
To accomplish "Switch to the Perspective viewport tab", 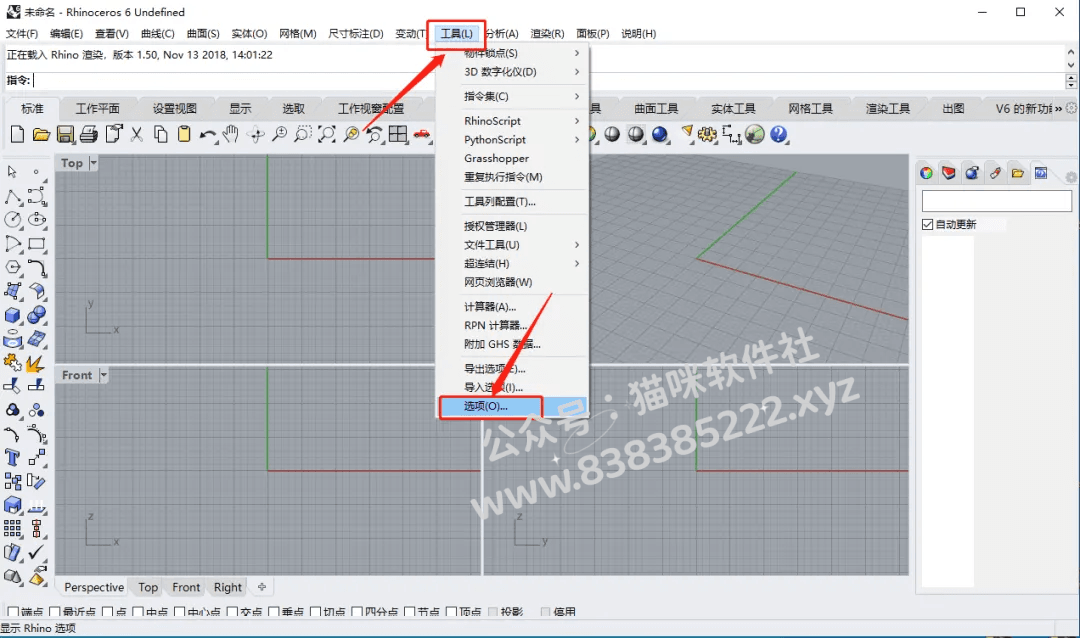I will tap(94, 587).
